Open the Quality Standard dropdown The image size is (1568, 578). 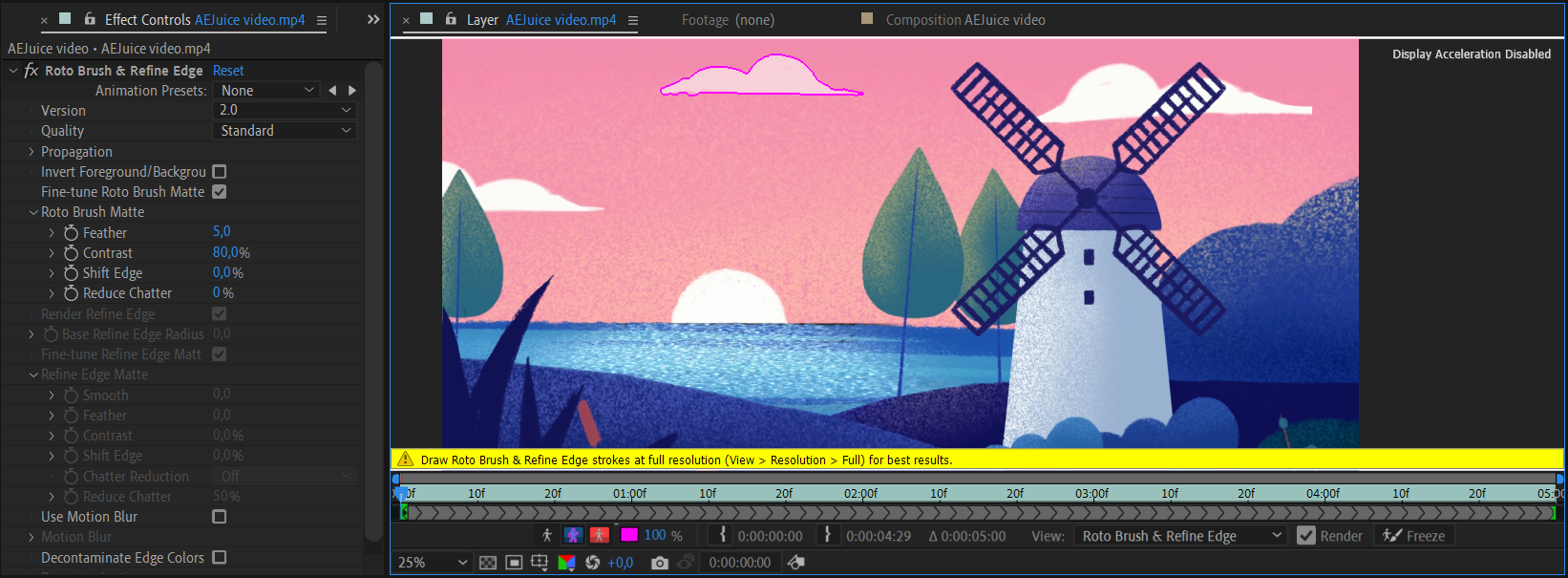click(x=286, y=131)
